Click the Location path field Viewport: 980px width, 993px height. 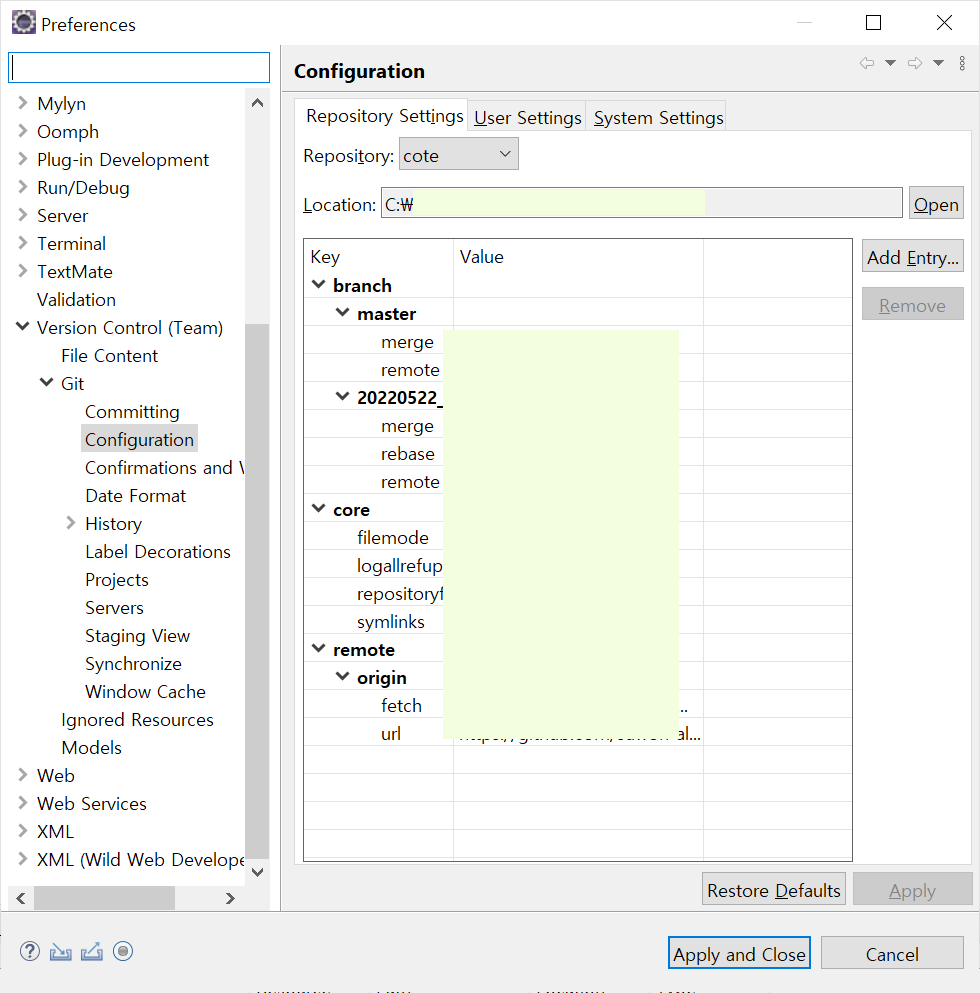[641, 204]
